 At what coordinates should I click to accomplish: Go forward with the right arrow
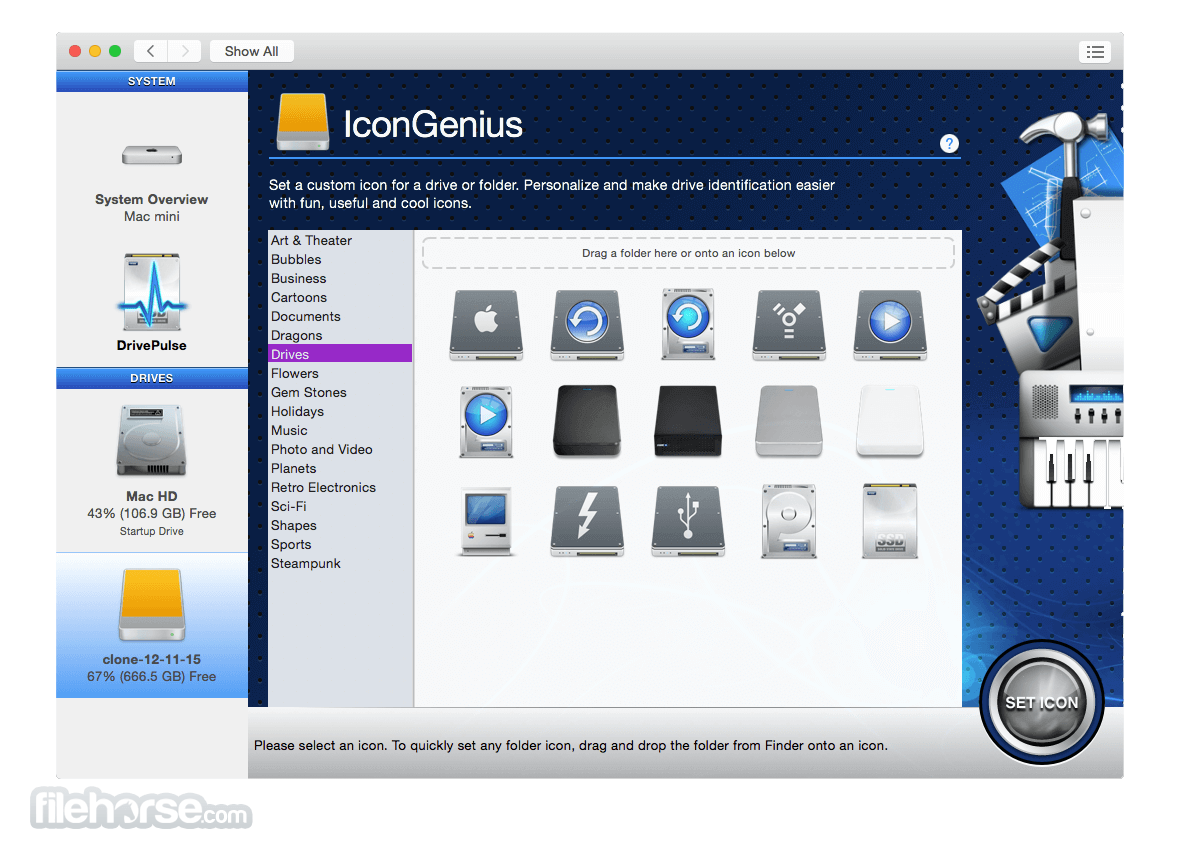coord(184,51)
